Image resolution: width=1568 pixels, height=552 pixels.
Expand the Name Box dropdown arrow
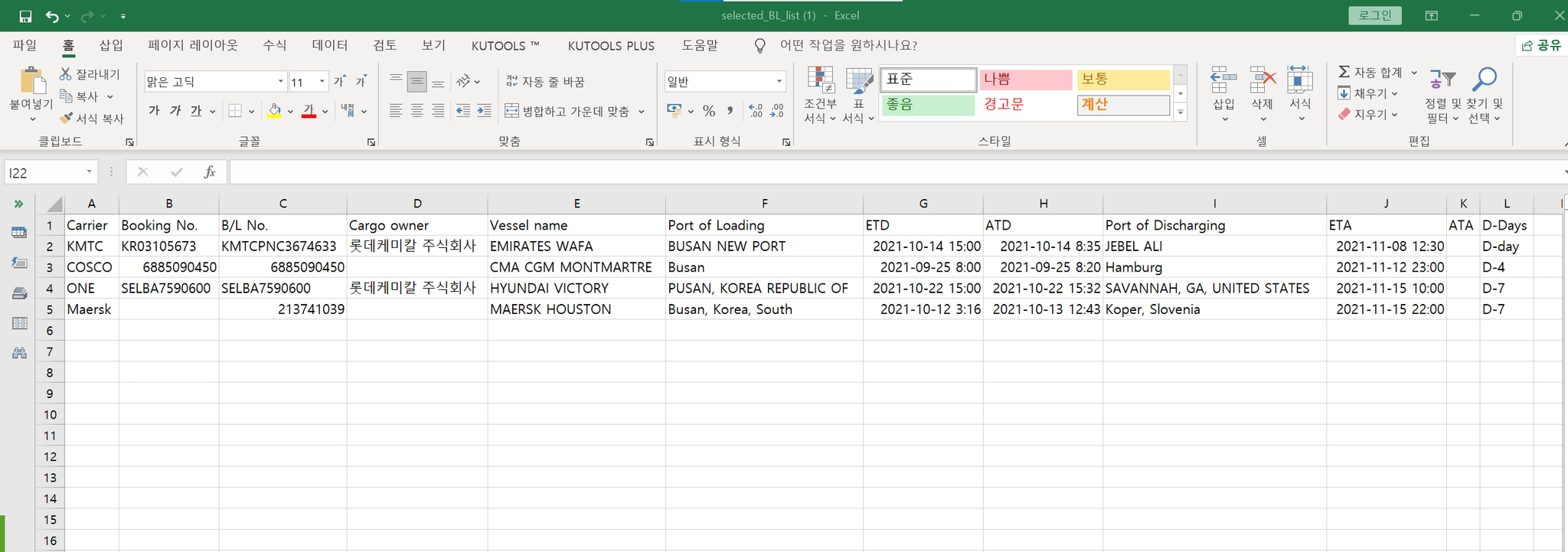pyautogui.click(x=90, y=172)
